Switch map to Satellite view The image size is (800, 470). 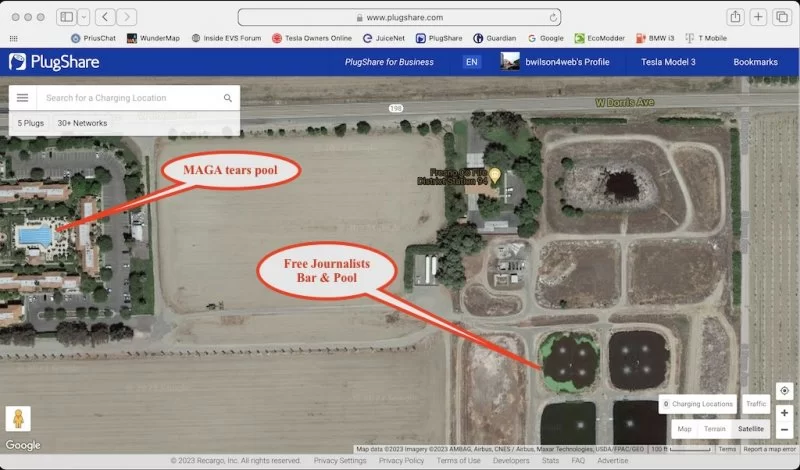click(750, 429)
